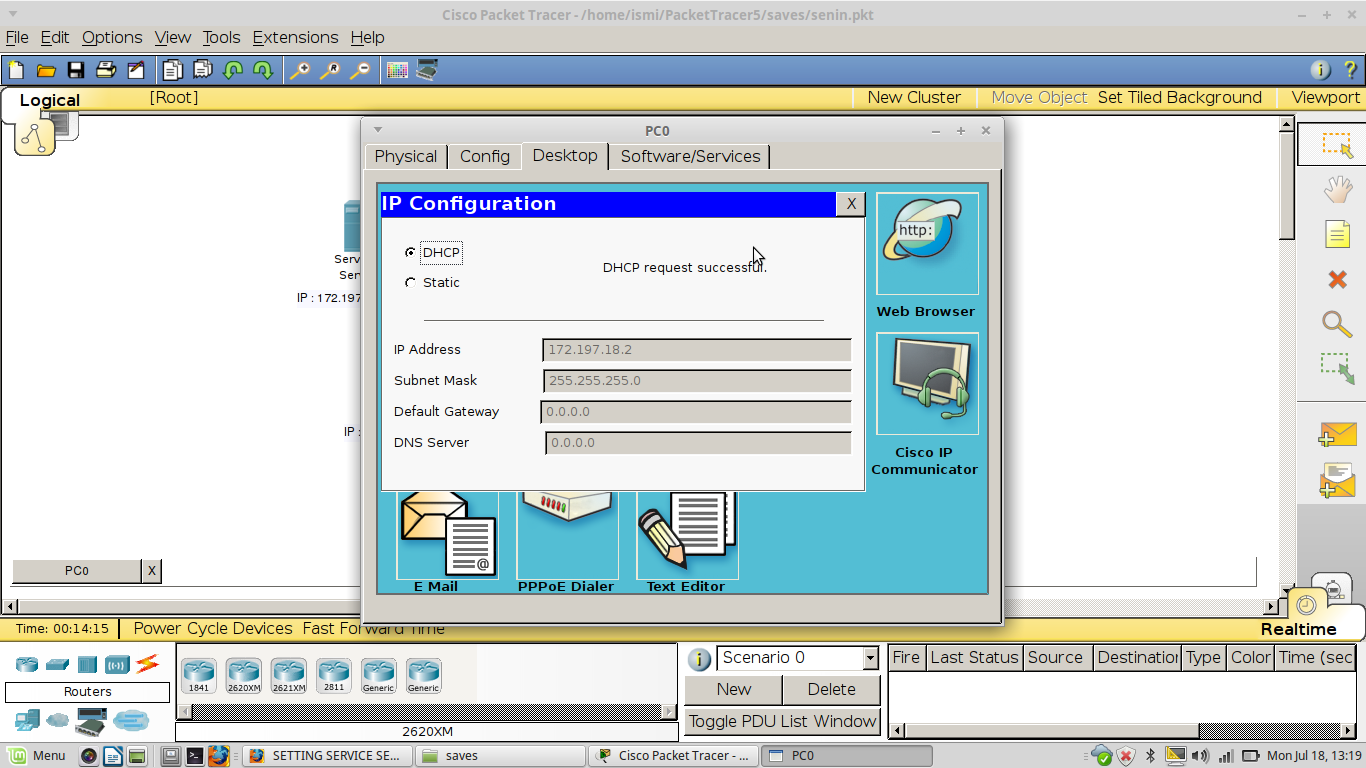Zoom out with the minus magnifier
This screenshot has height=768, width=1366.
point(359,70)
